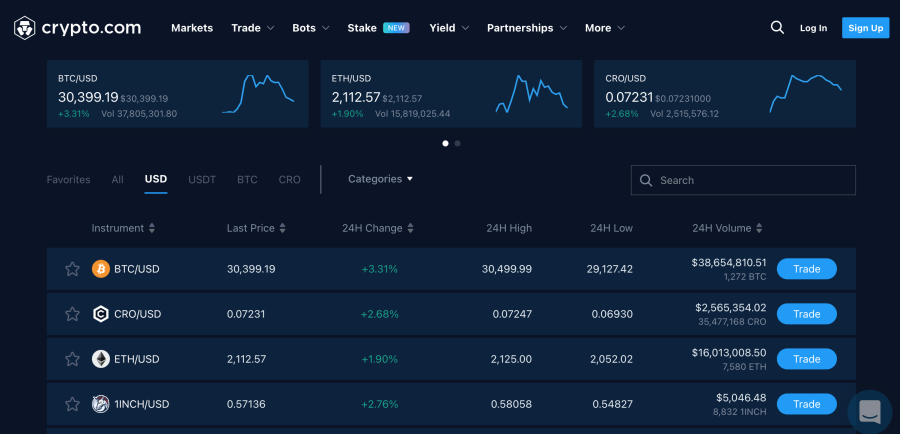
Task: Favorite ETH/USD with the star
Action: coord(72,359)
